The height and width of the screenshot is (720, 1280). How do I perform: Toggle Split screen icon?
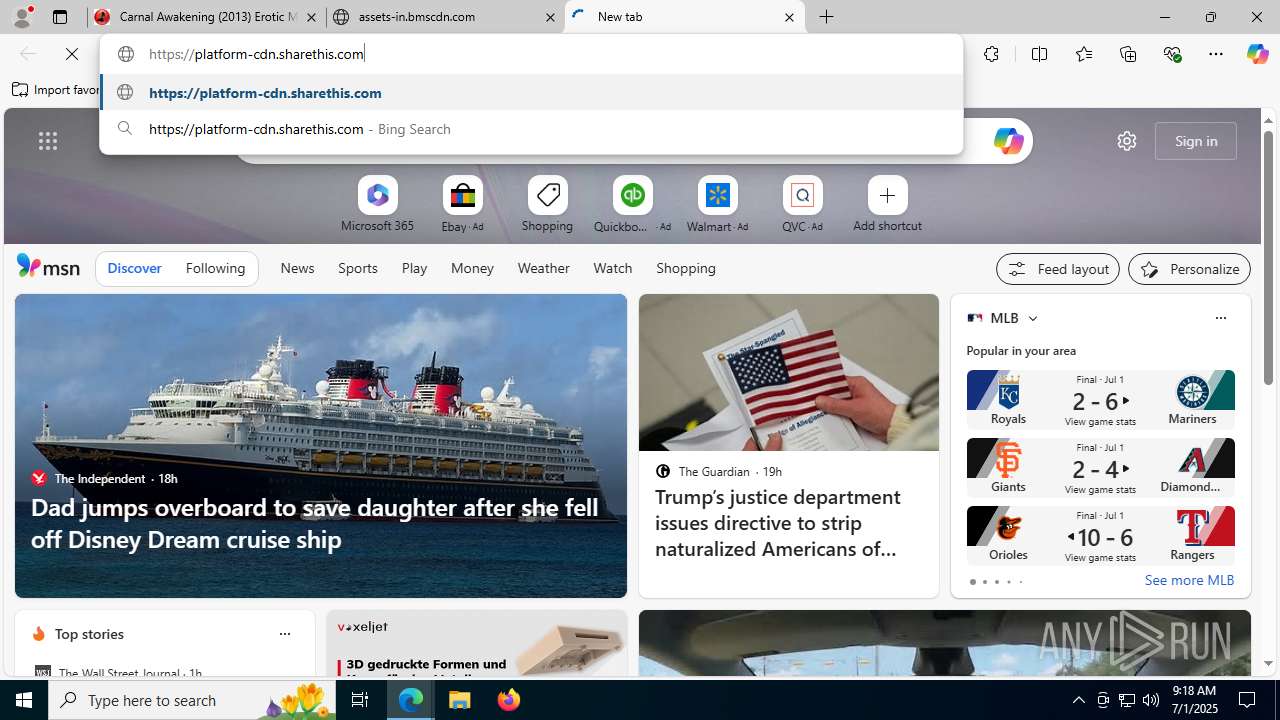tap(1039, 54)
